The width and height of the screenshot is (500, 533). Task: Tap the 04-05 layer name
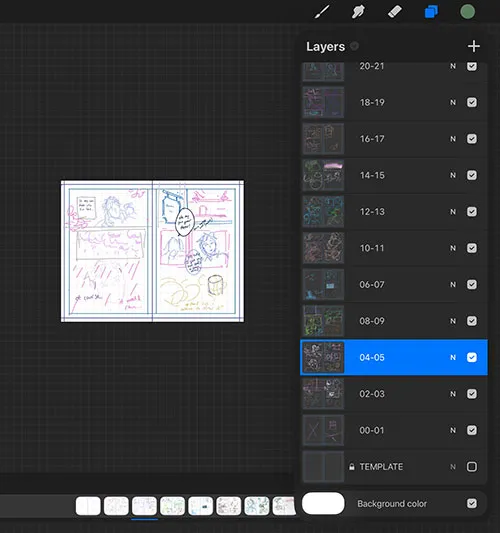coord(372,357)
